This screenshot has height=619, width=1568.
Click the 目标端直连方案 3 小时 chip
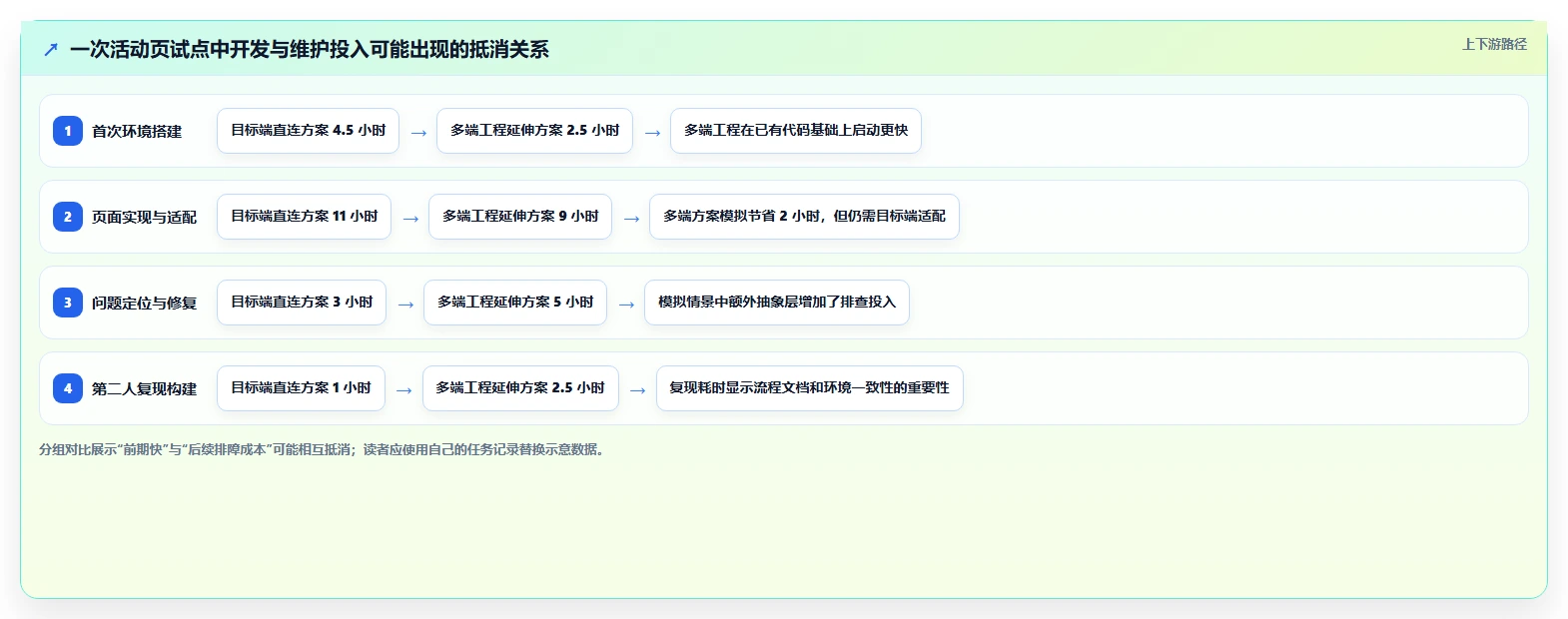pyautogui.click(x=302, y=303)
